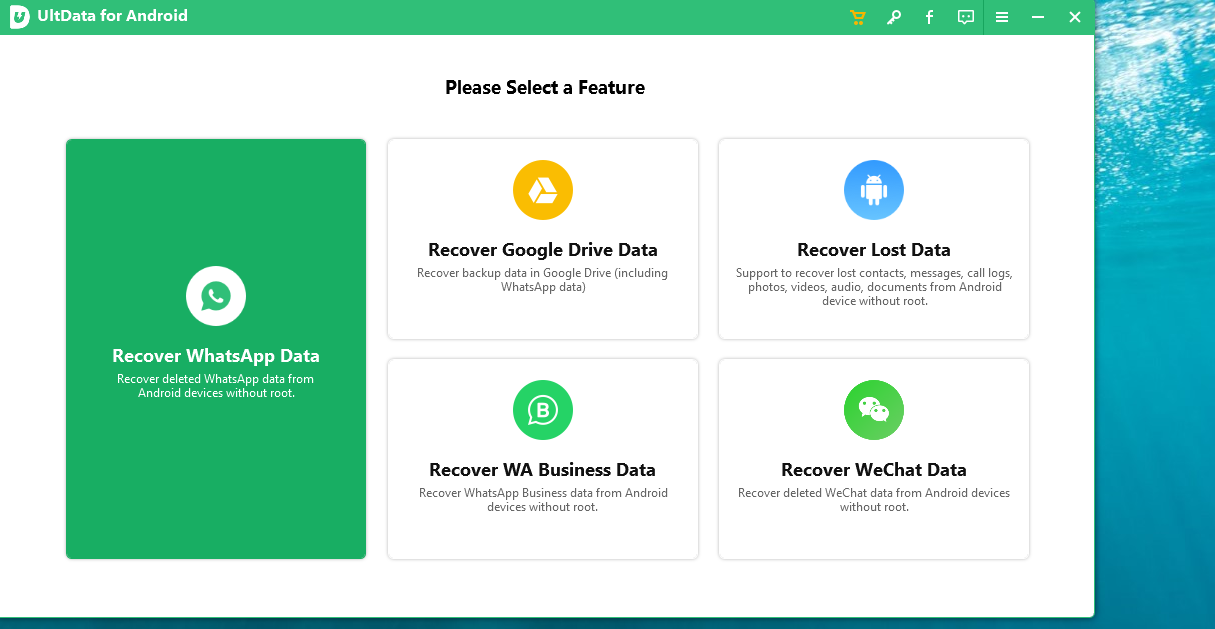Click the UltData logo icon
Screen dimensions: 1215x629
click(x=19, y=17)
